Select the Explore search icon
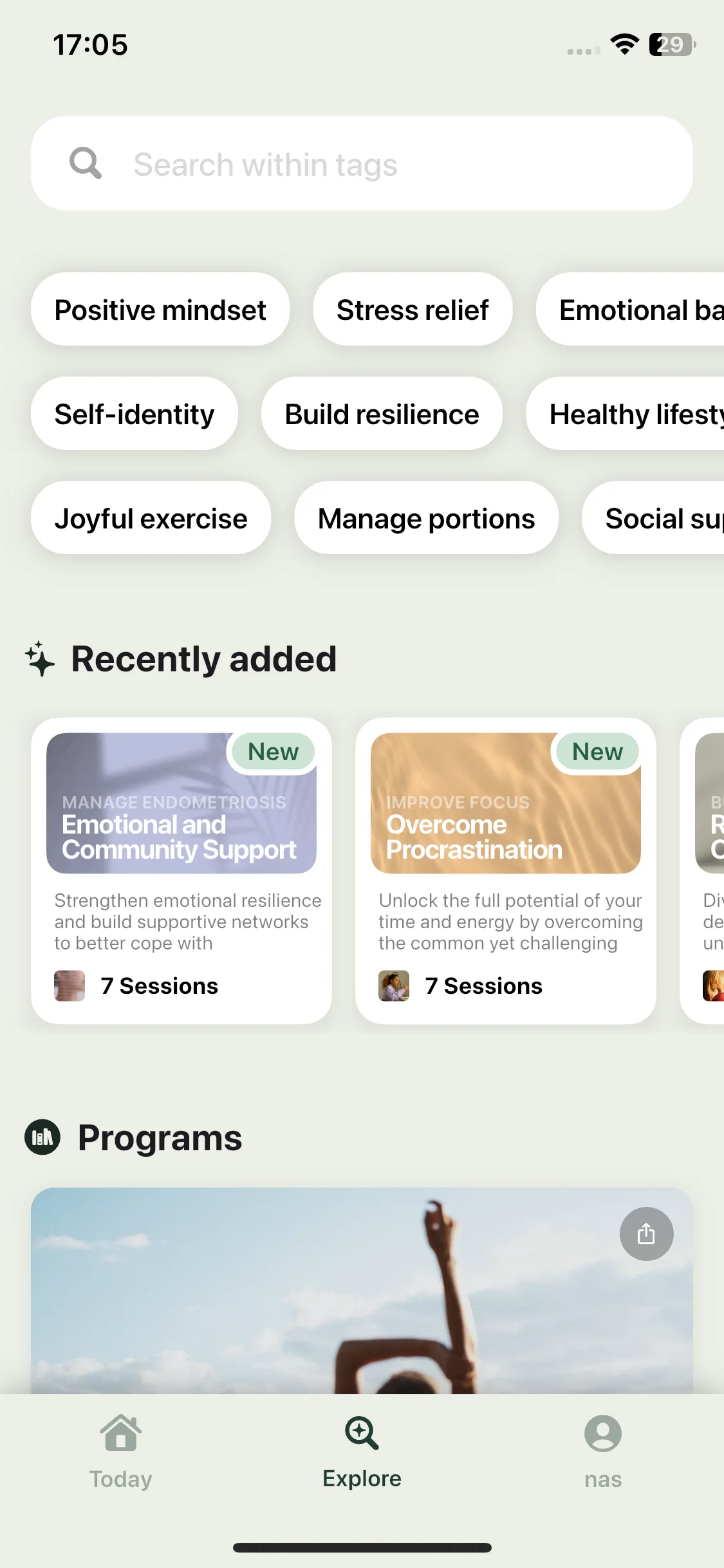Image resolution: width=724 pixels, height=1568 pixels. pos(362,1433)
